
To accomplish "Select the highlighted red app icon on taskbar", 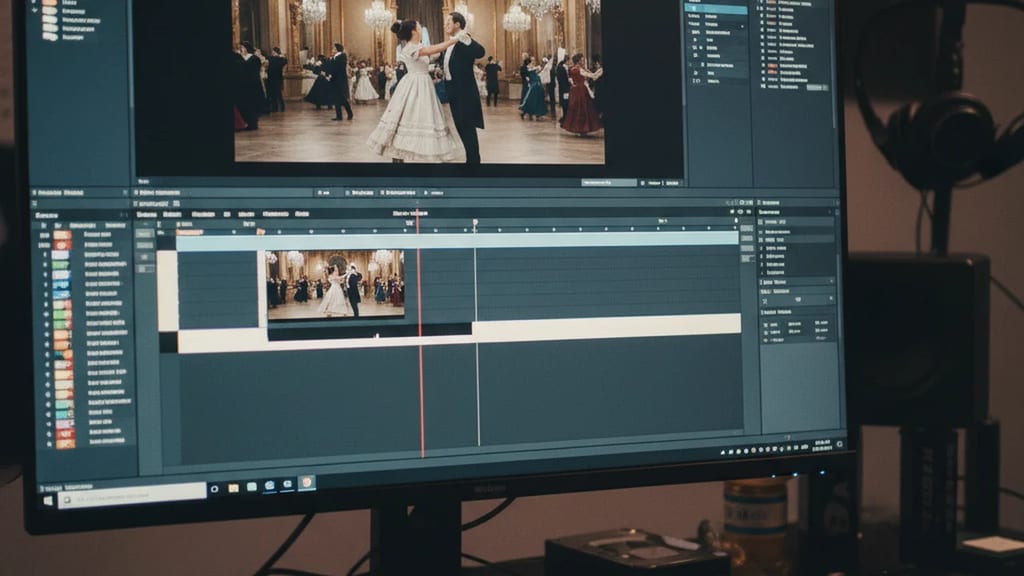I will [306, 483].
